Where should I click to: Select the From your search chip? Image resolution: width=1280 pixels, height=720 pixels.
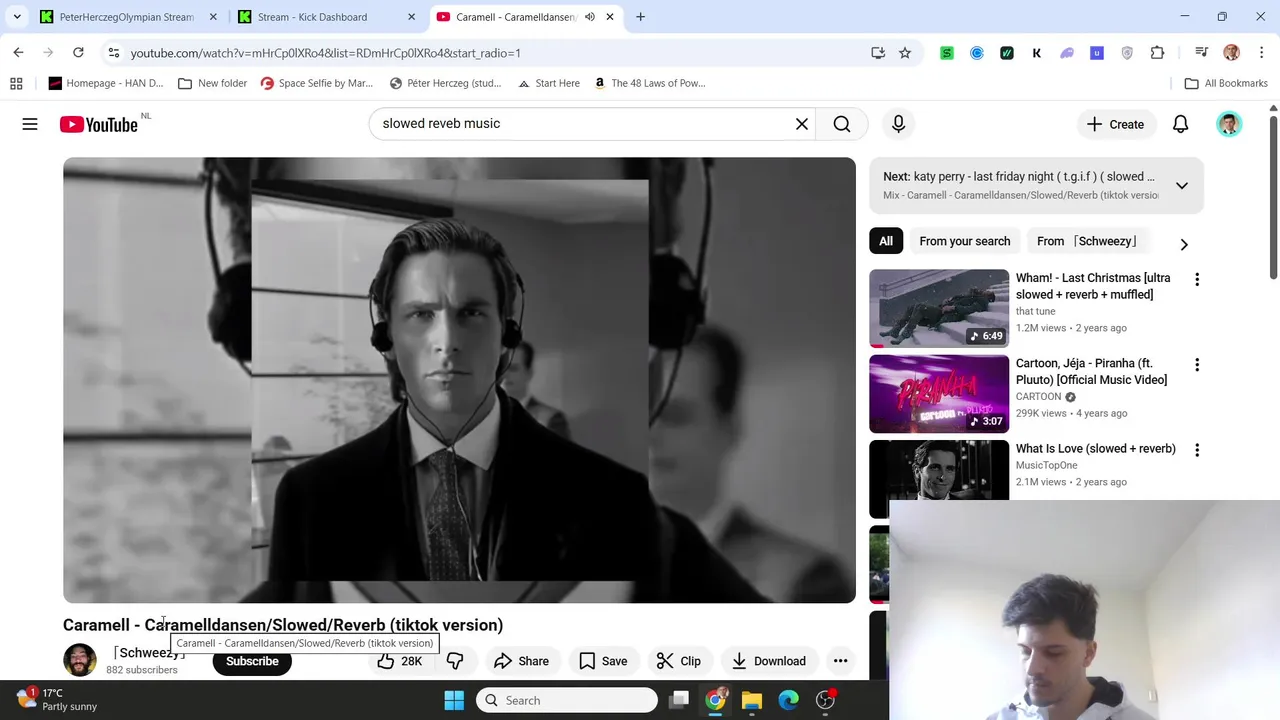965,241
